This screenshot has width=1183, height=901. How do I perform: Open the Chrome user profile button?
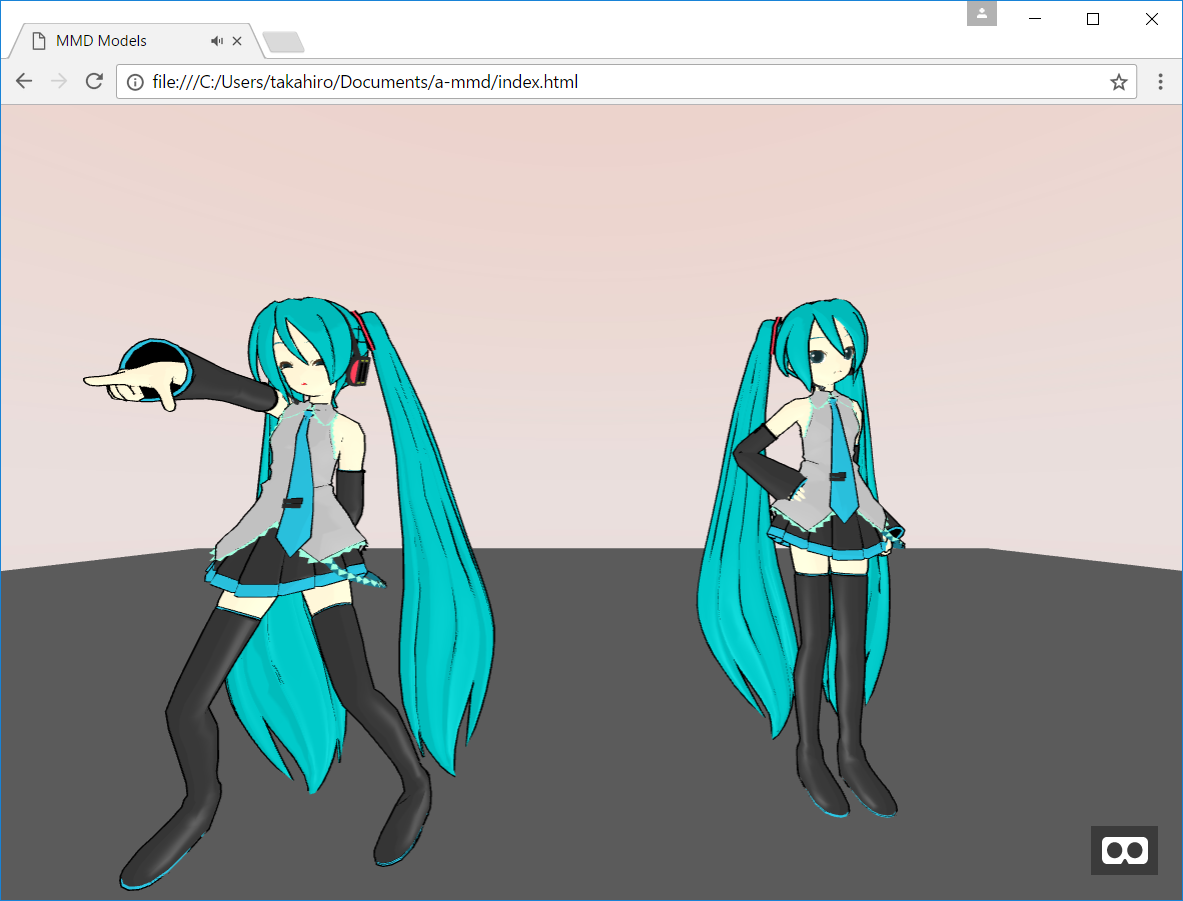coord(982,14)
